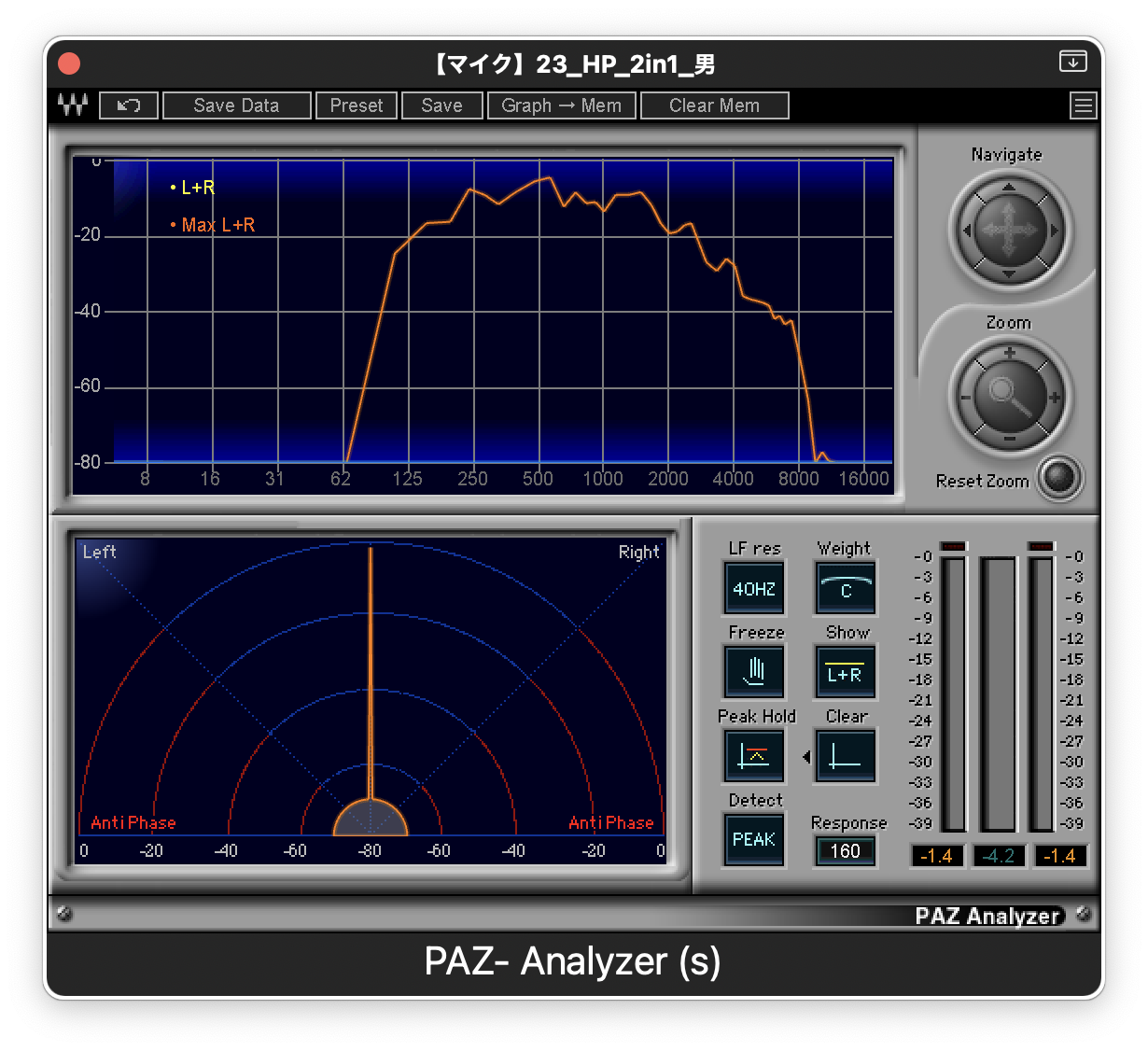Click Graph → Mem in the toolbar

click(562, 105)
